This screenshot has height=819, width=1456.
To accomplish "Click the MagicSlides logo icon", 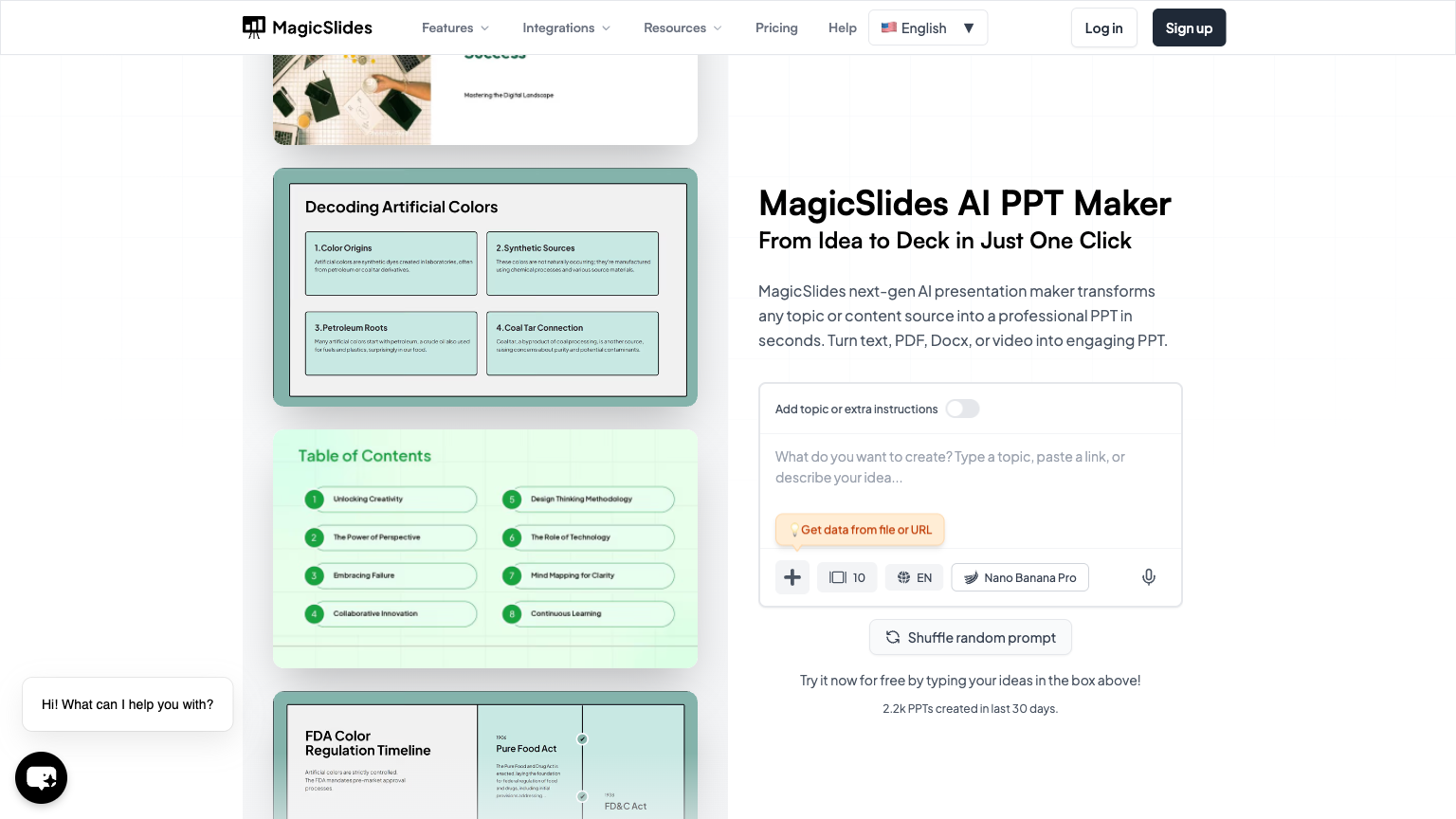I will pos(254,27).
